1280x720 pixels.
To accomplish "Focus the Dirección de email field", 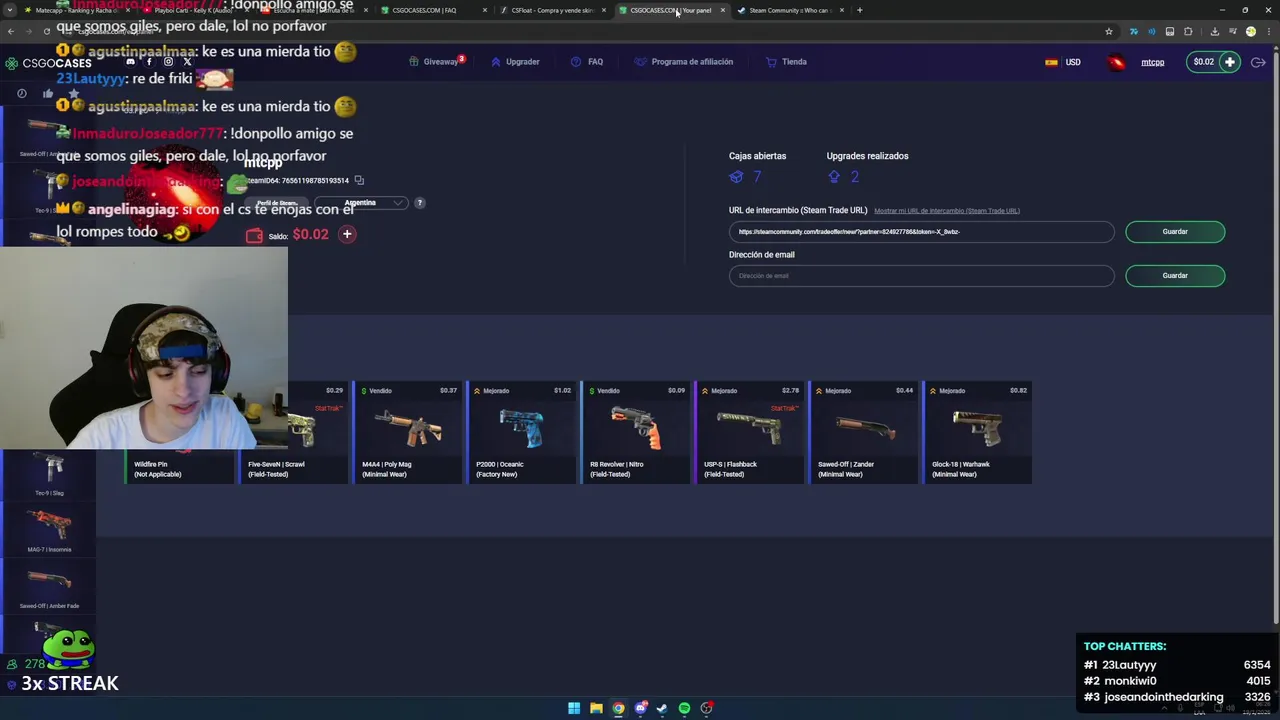I will [921, 276].
